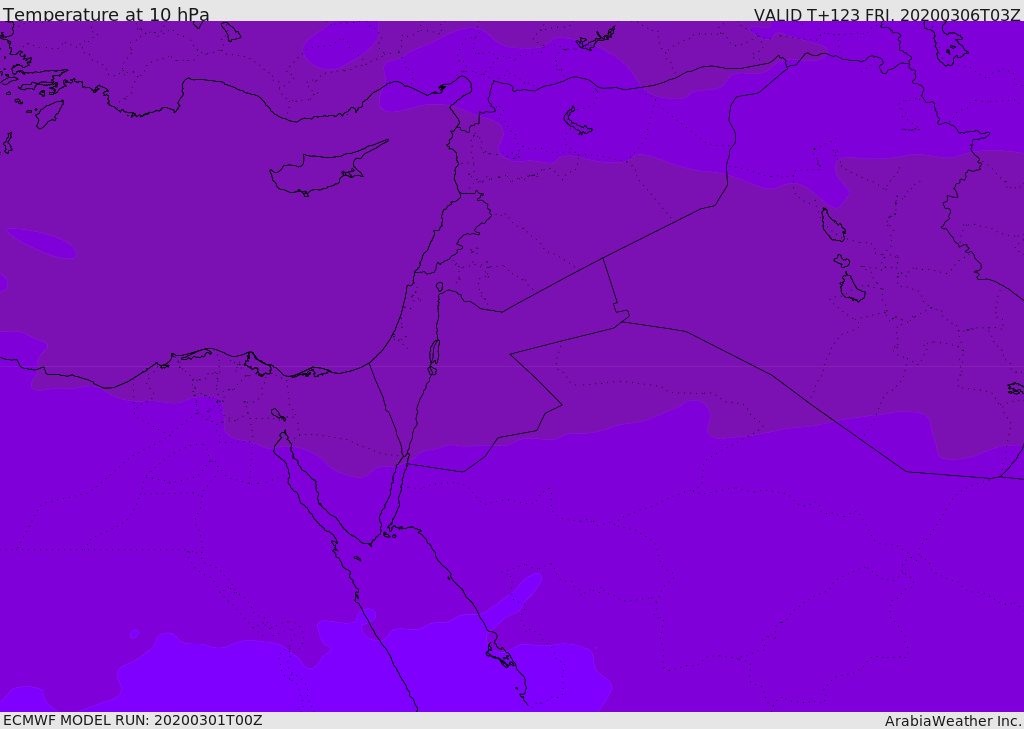Click the 'ECMWF MODEL RUN' text
The height and width of the screenshot is (729, 1024).
132,720
